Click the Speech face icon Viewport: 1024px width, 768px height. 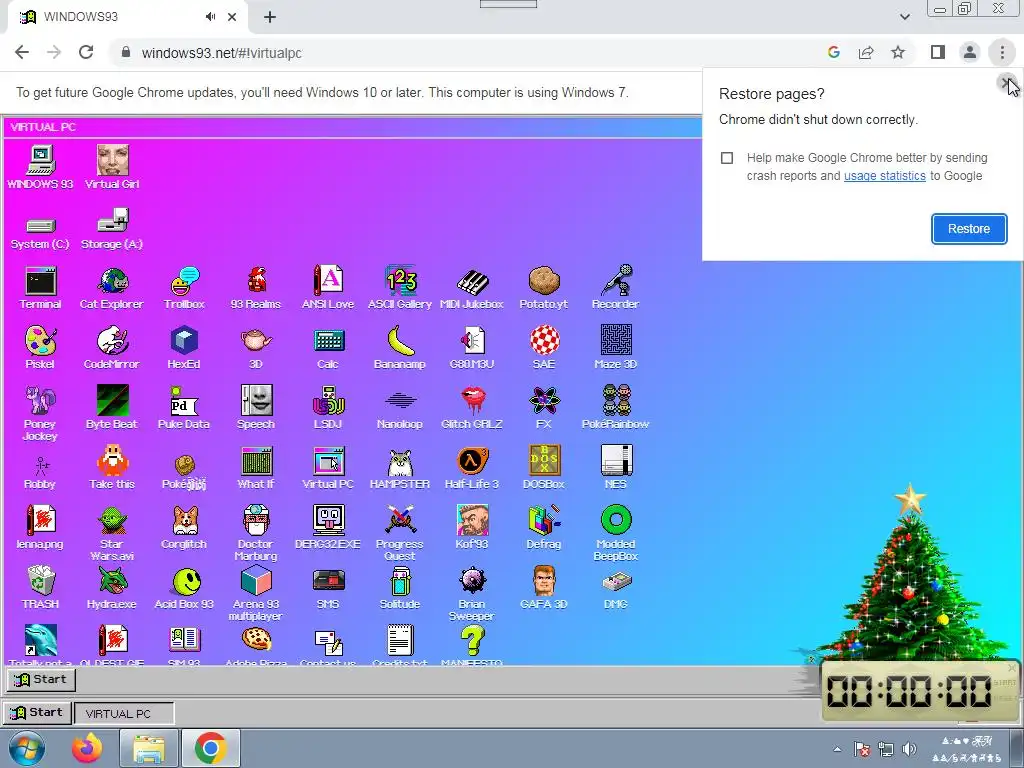pyautogui.click(x=256, y=408)
